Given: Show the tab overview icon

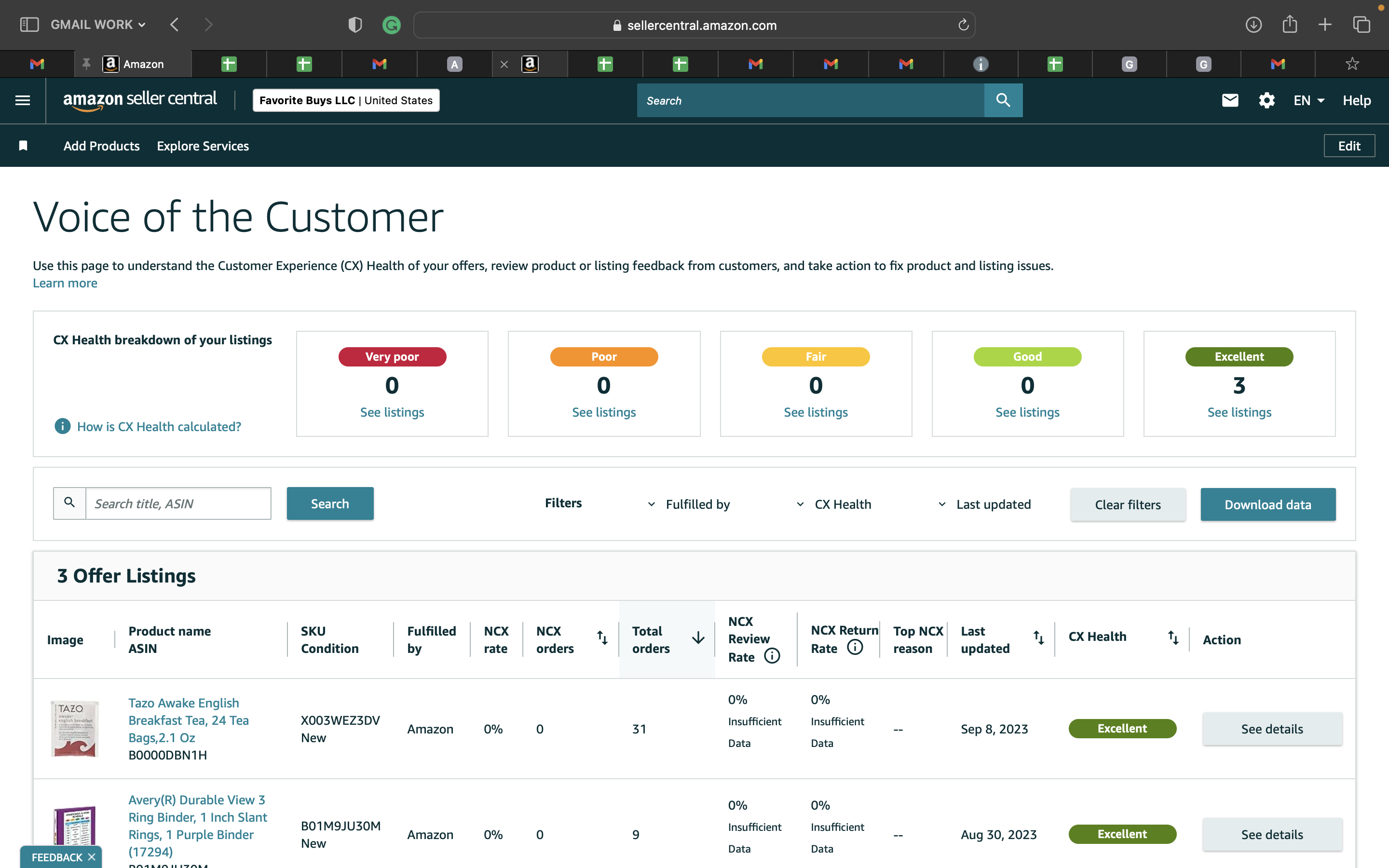Looking at the screenshot, I should click(x=1362, y=25).
